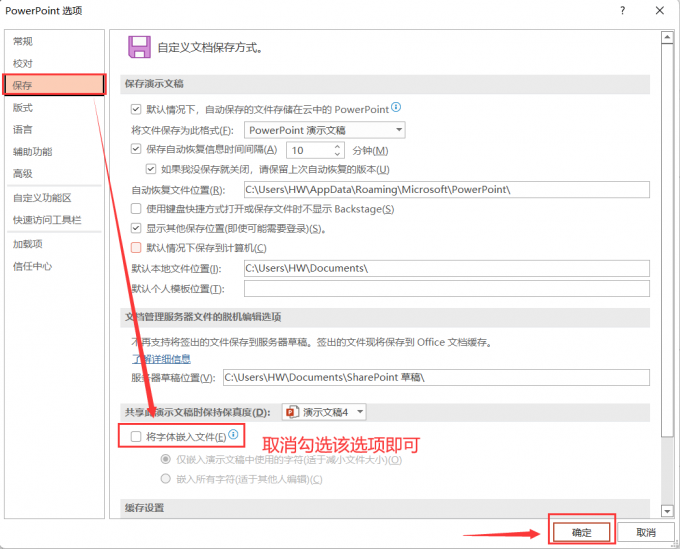Click the vertical scrollbar thumb
The height and width of the screenshot is (549, 680).
click(x=667, y=241)
